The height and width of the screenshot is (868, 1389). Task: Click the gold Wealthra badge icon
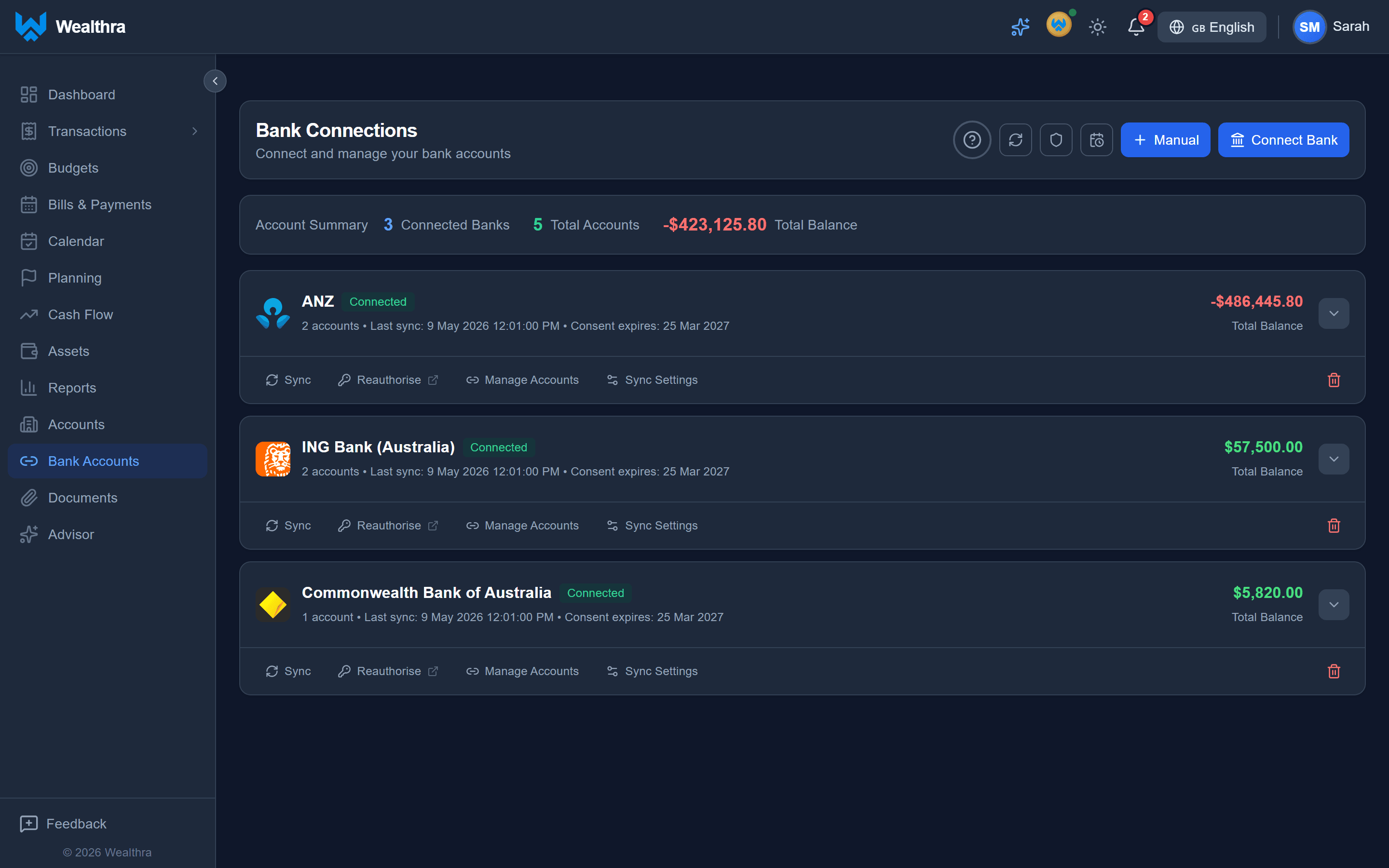[1059, 25]
